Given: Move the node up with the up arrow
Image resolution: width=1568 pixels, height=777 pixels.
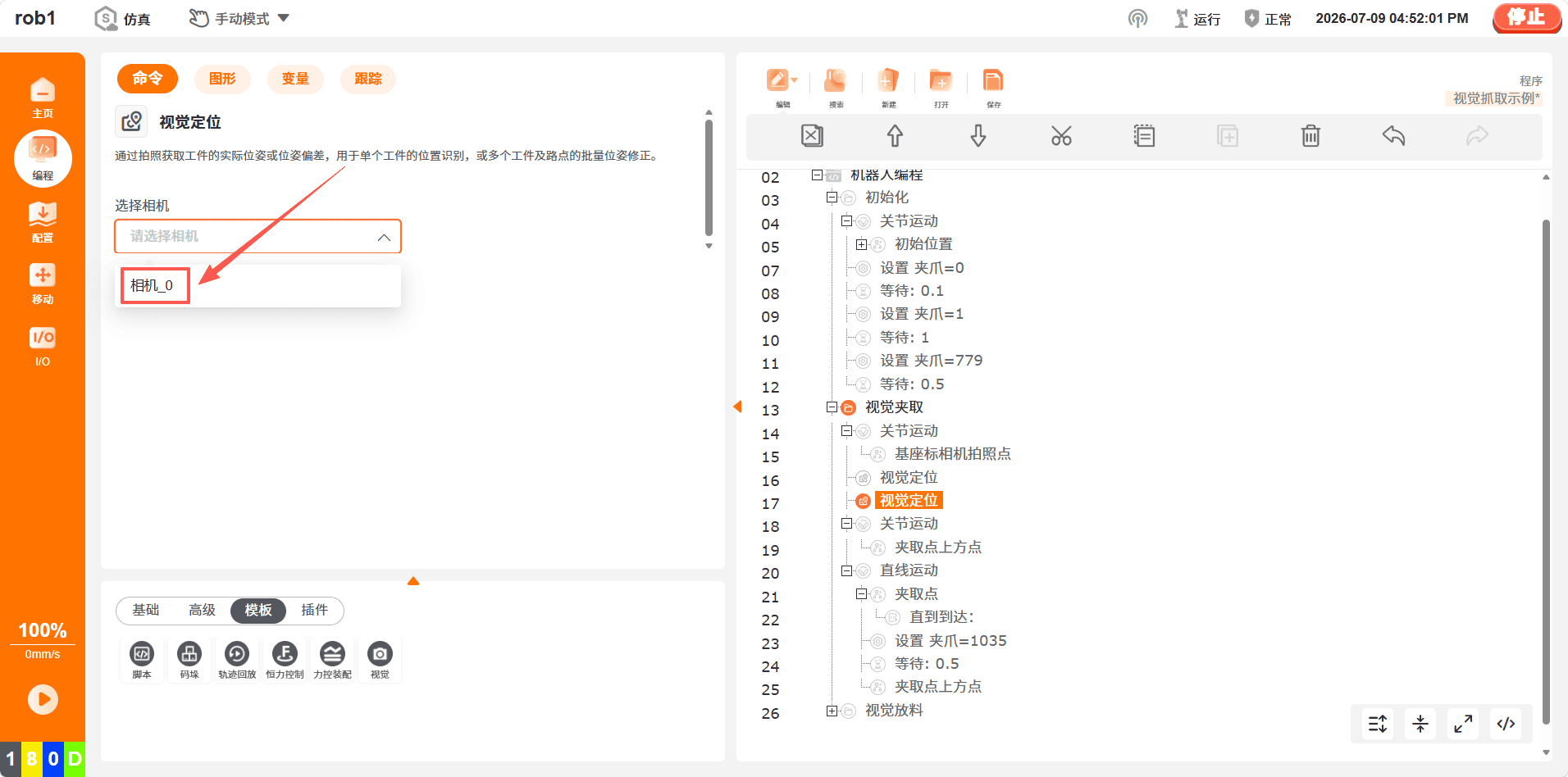Looking at the screenshot, I should point(895,136).
